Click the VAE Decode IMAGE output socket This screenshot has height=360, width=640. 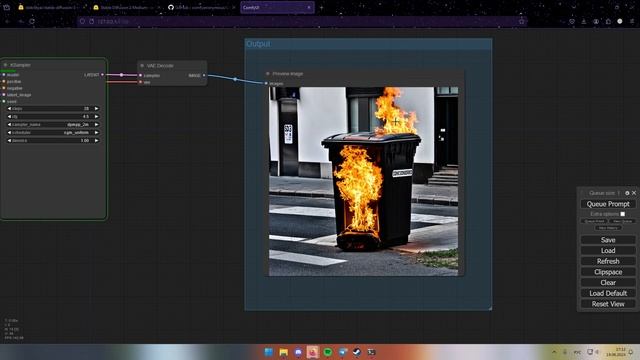[x=204, y=76]
